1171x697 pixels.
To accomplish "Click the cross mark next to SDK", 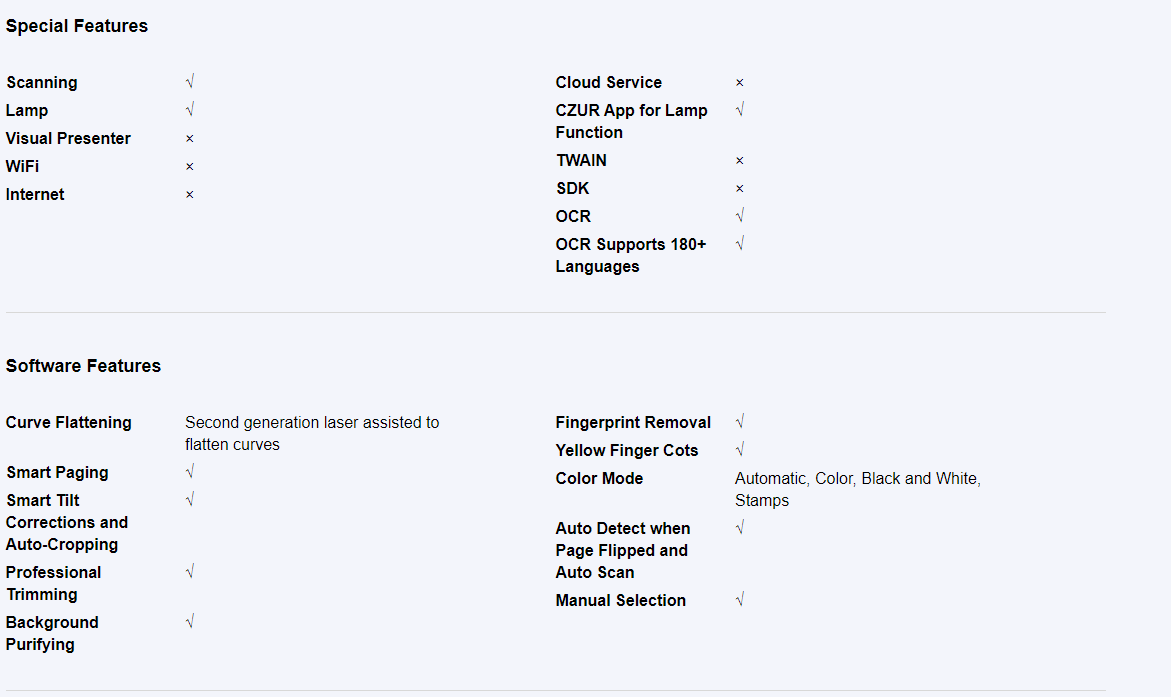I will (x=739, y=188).
